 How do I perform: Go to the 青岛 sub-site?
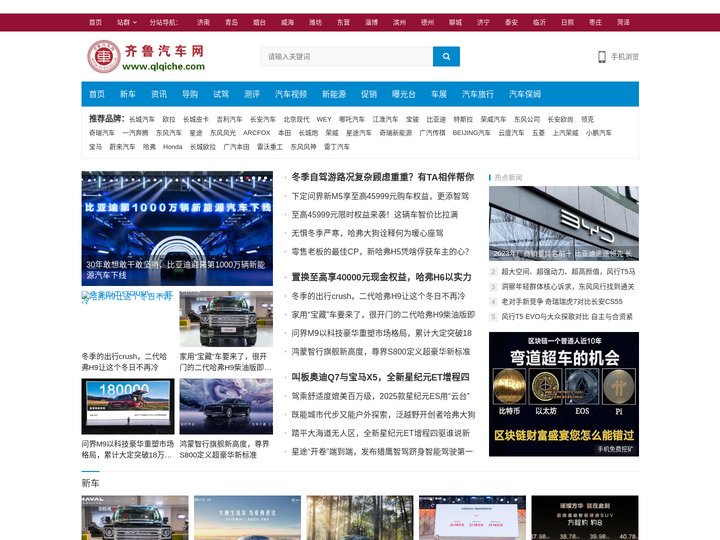[231, 22]
